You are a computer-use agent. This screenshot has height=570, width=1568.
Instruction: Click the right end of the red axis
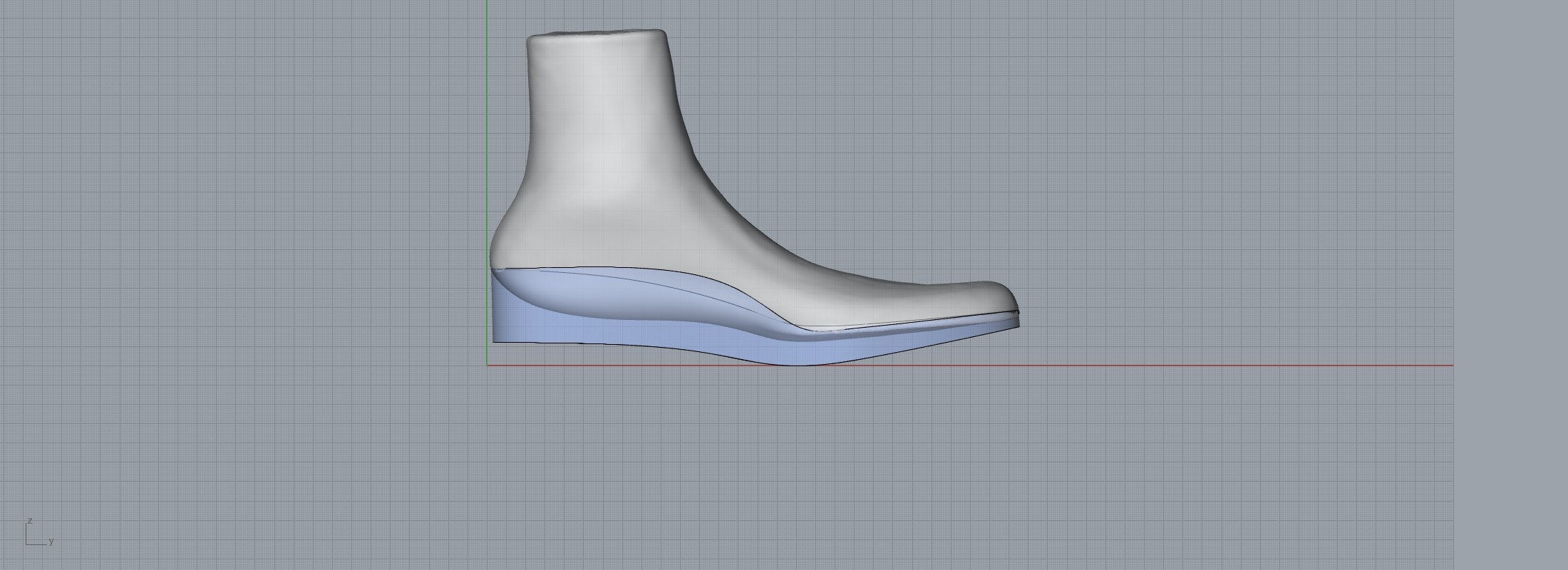pyautogui.click(x=1451, y=366)
